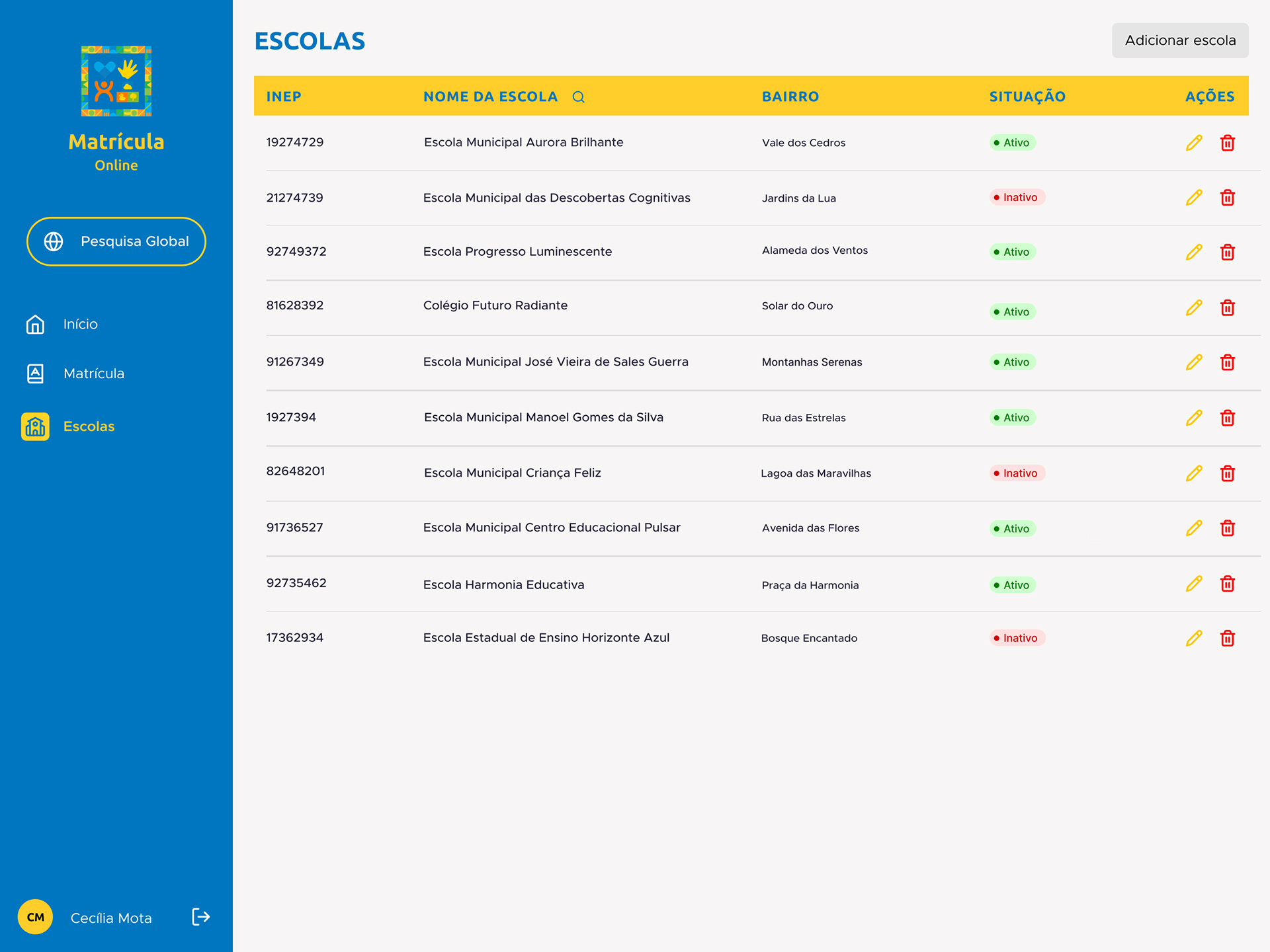
Task: Click the logout icon next to Cecília Mota
Action: 201,917
